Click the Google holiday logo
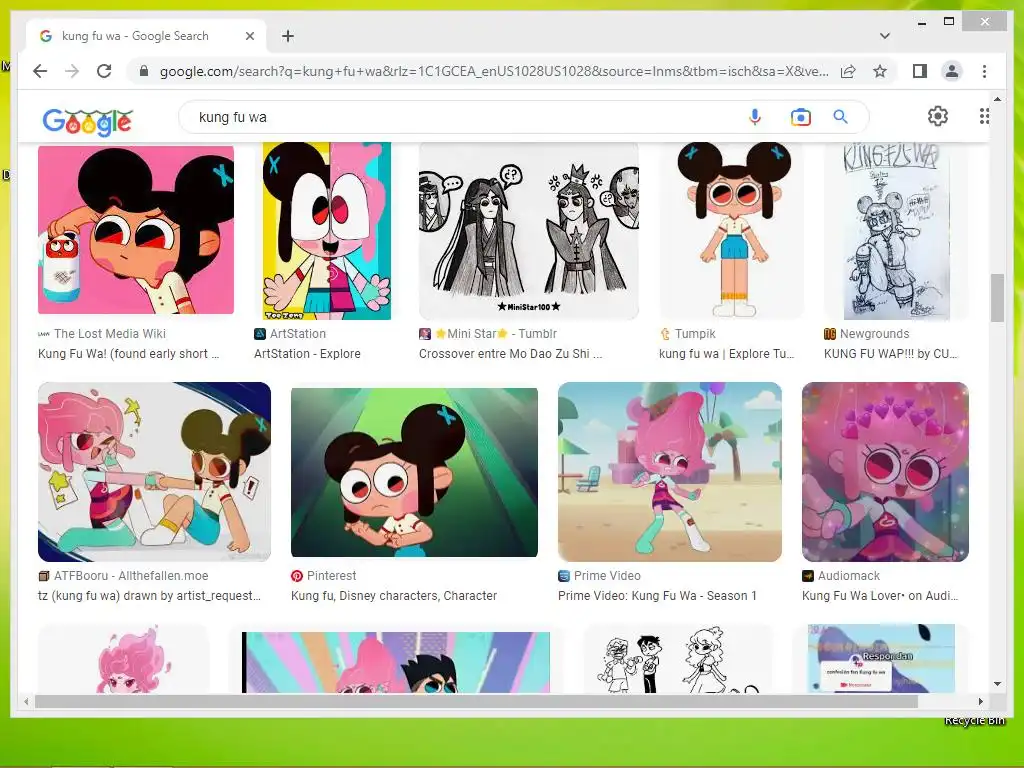The width and height of the screenshot is (1024, 768). [88, 121]
